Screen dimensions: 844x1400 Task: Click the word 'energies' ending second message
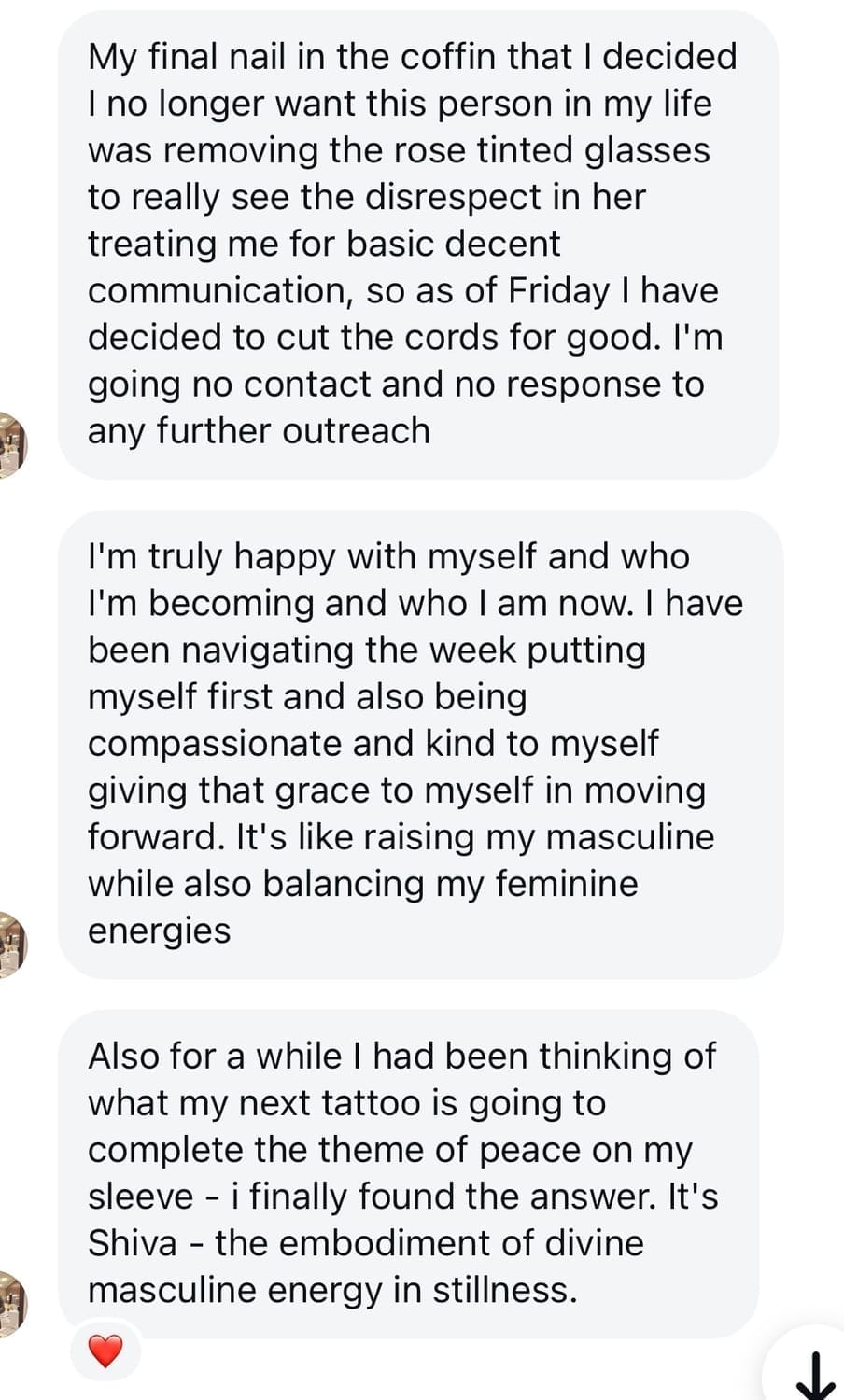pyautogui.click(x=159, y=931)
